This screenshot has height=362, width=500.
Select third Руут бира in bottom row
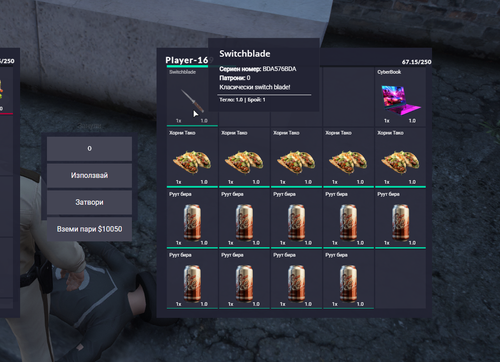(296, 280)
